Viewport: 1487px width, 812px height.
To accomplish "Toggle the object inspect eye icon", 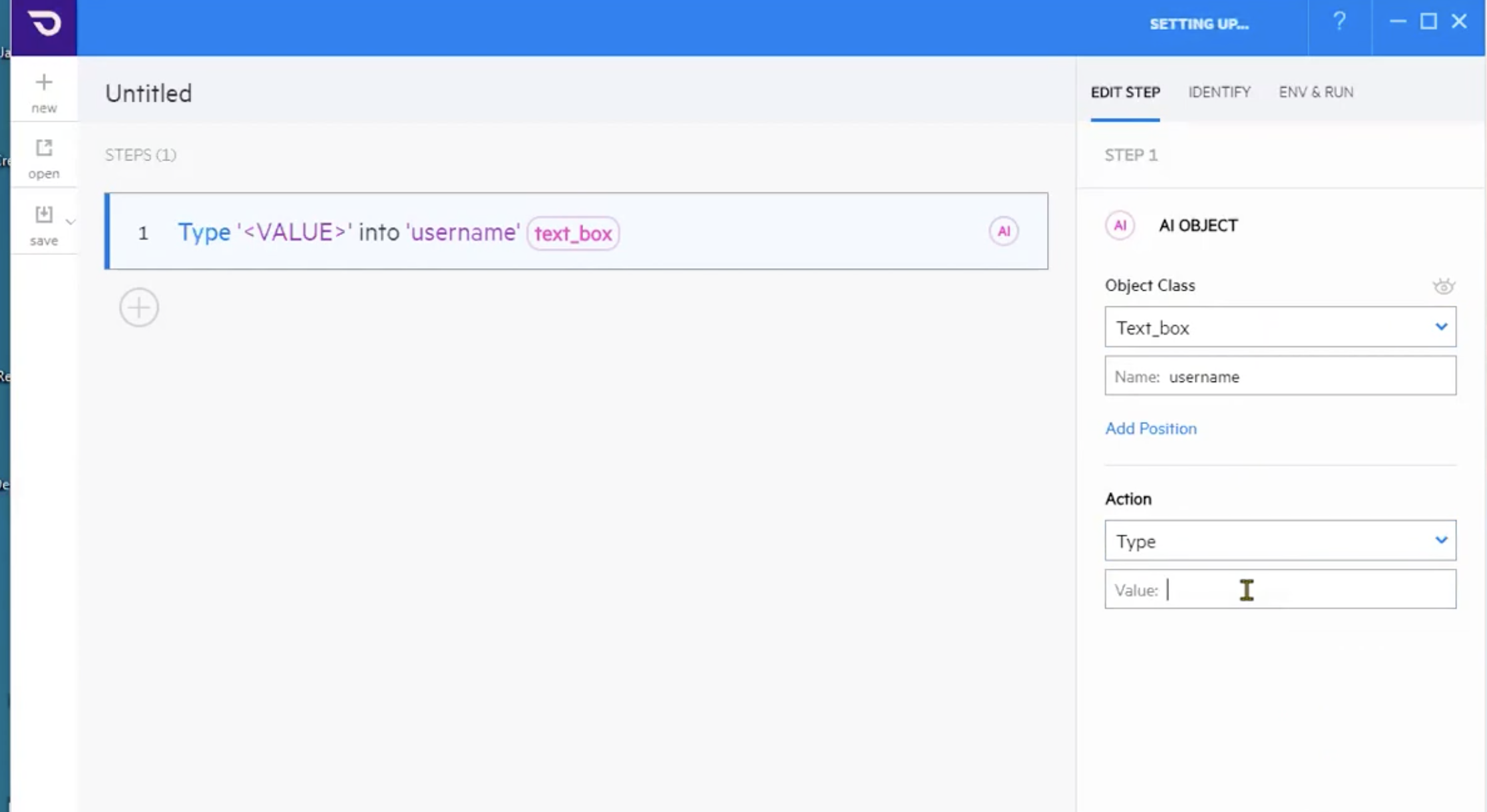I will (1443, 286).
